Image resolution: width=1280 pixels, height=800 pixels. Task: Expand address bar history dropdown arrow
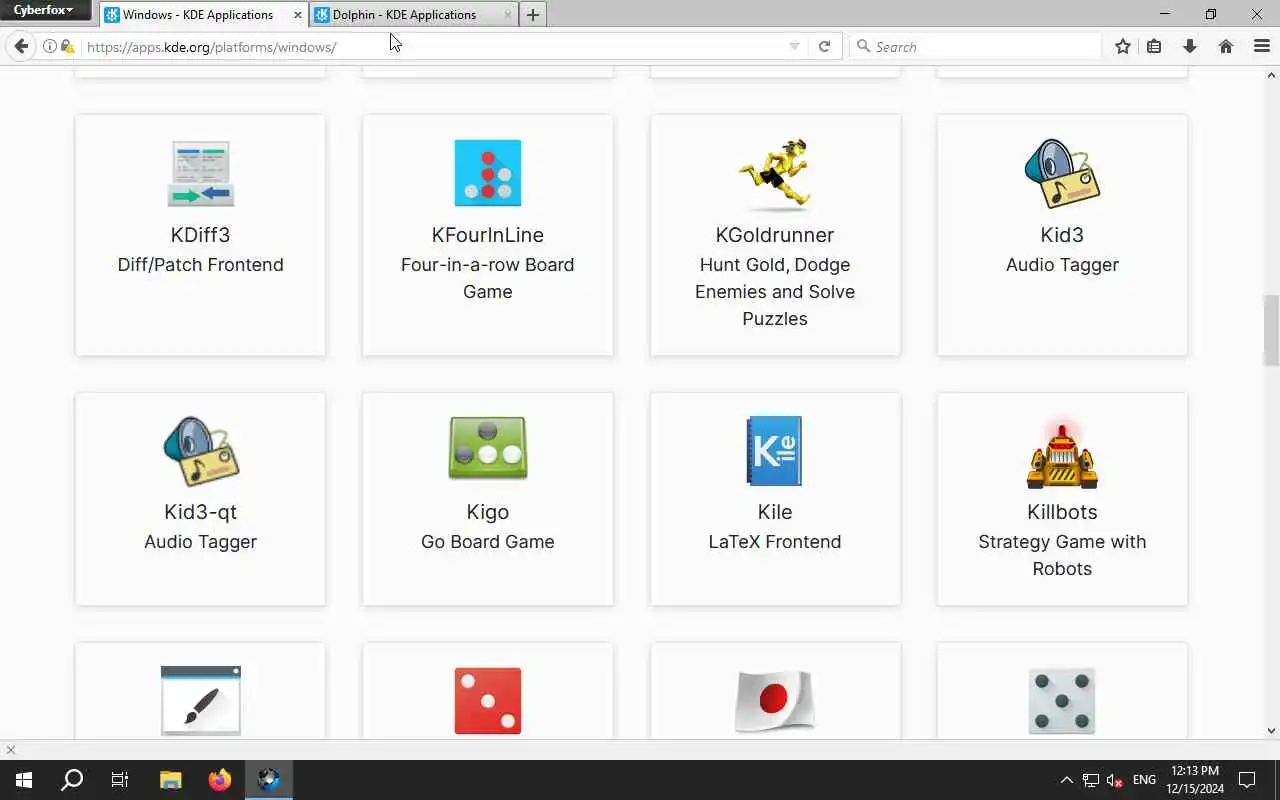click(794, 46)
